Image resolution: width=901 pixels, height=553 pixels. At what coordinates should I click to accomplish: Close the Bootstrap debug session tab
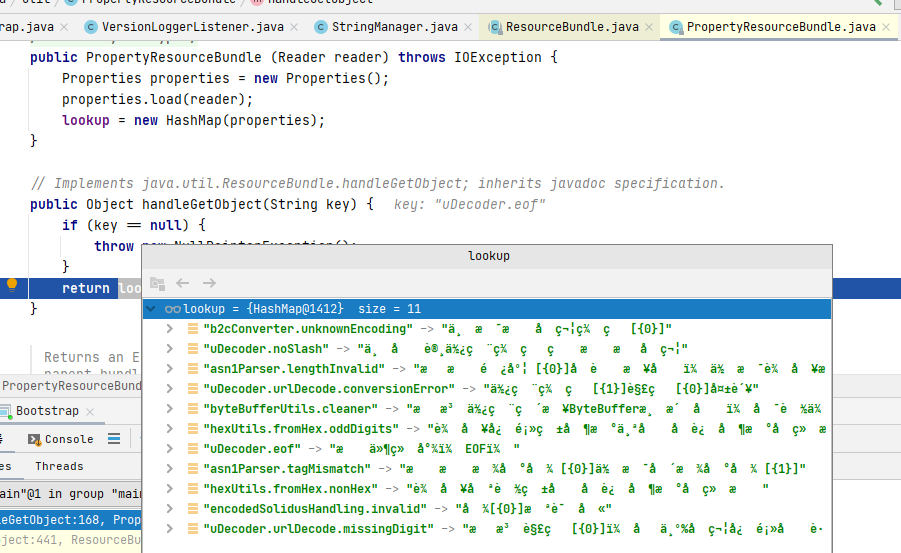point(90,412)
